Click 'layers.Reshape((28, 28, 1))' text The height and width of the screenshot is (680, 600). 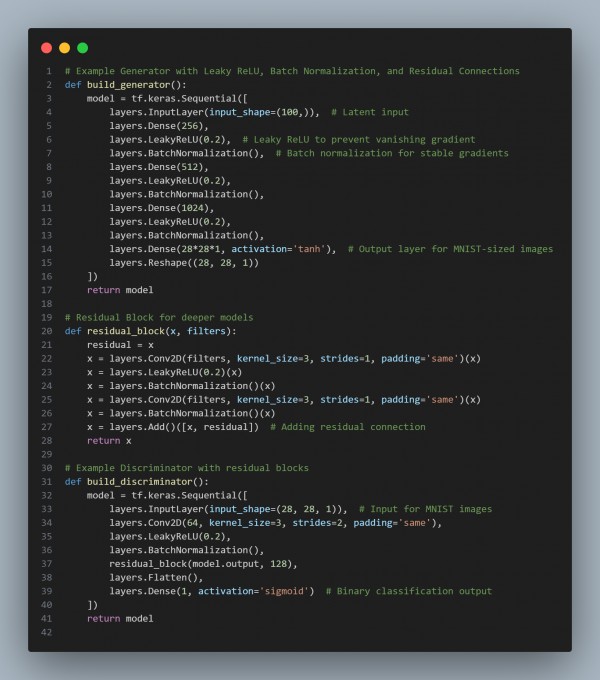[x=184, y=263]
